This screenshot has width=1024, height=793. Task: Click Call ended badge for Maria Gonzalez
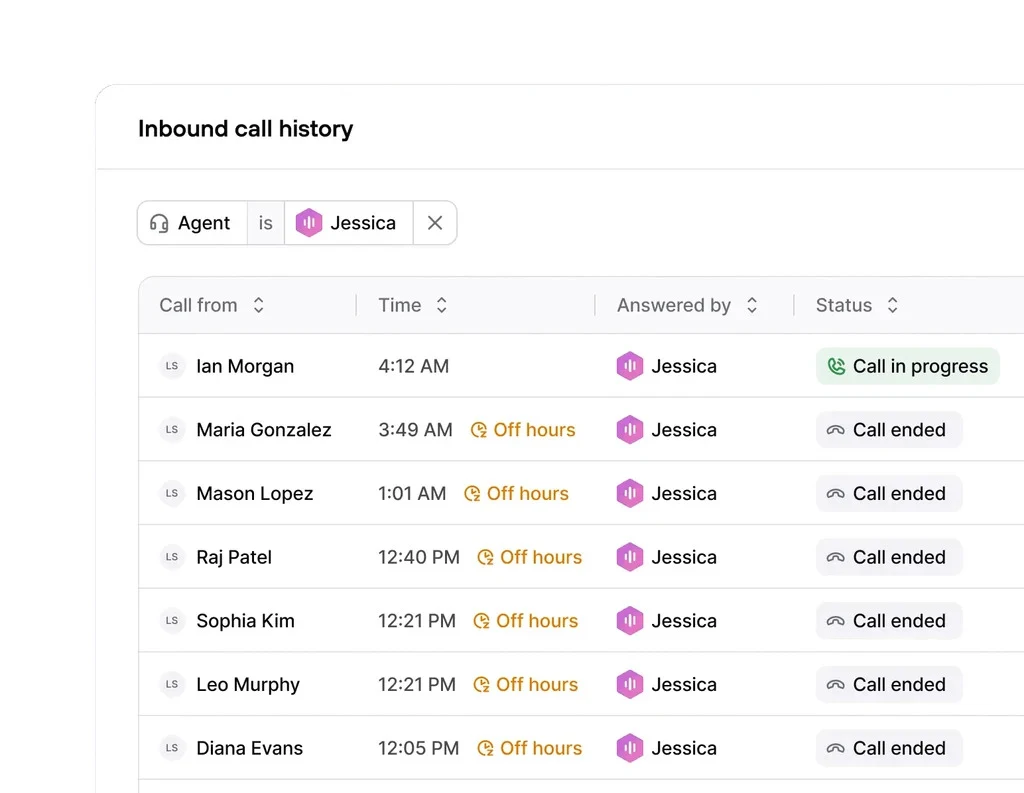889,430
